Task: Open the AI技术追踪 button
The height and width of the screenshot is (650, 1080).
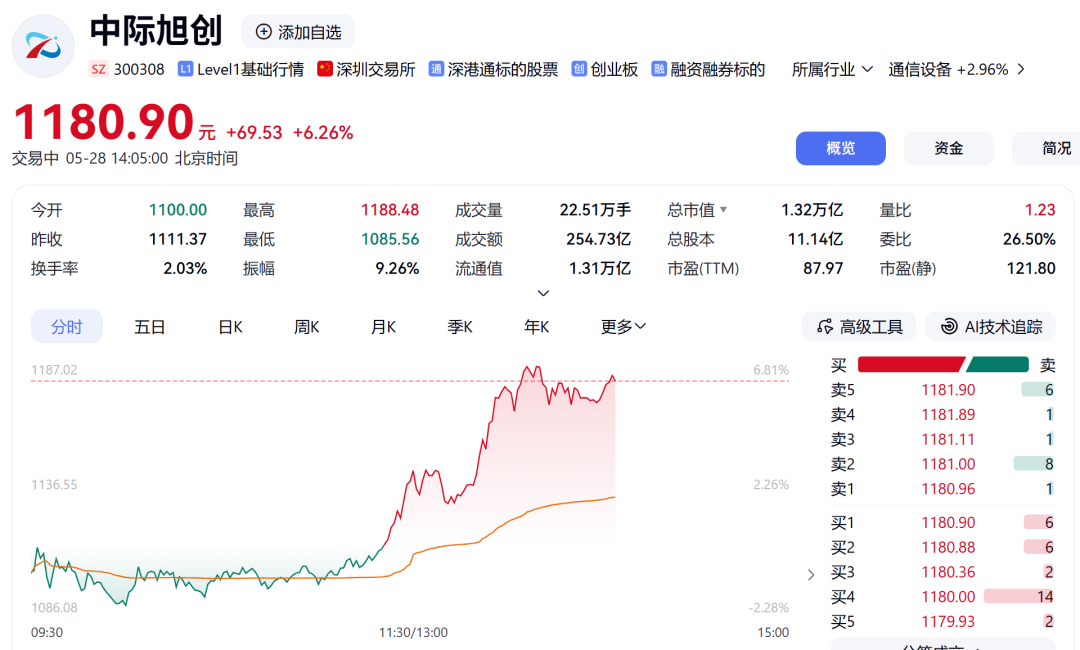Action: pos(990,326)
